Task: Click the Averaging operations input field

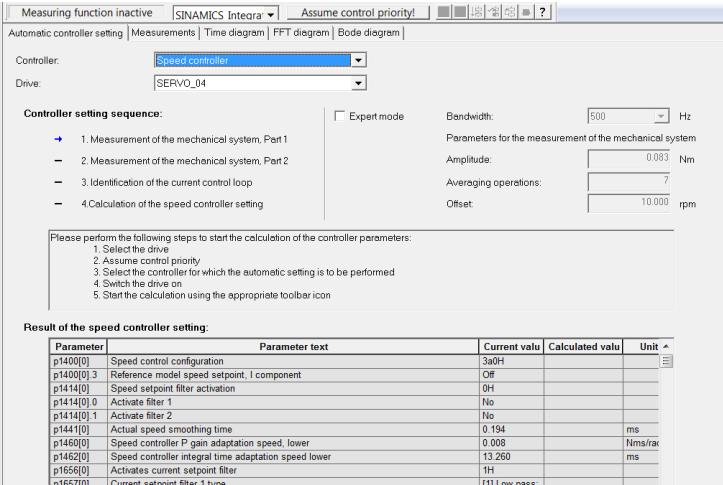Action: (628, 181)
